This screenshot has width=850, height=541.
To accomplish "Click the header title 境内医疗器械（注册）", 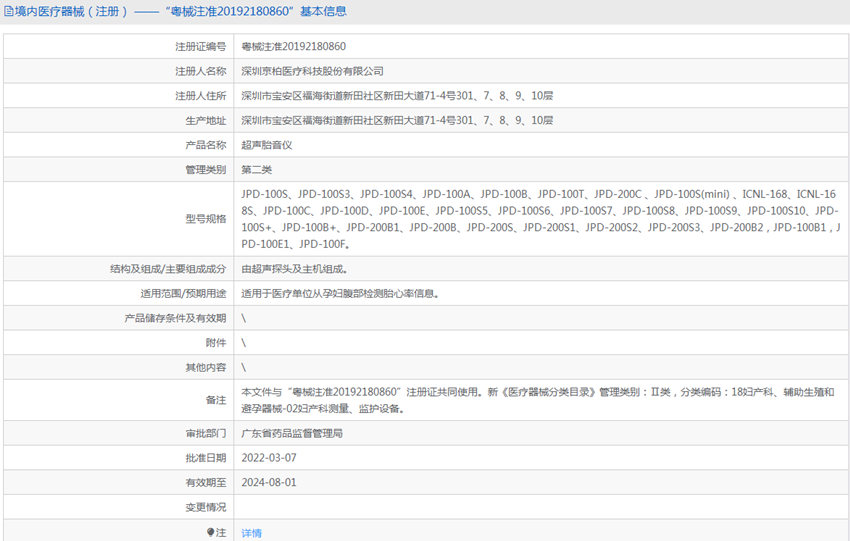I will coord(72,11).
